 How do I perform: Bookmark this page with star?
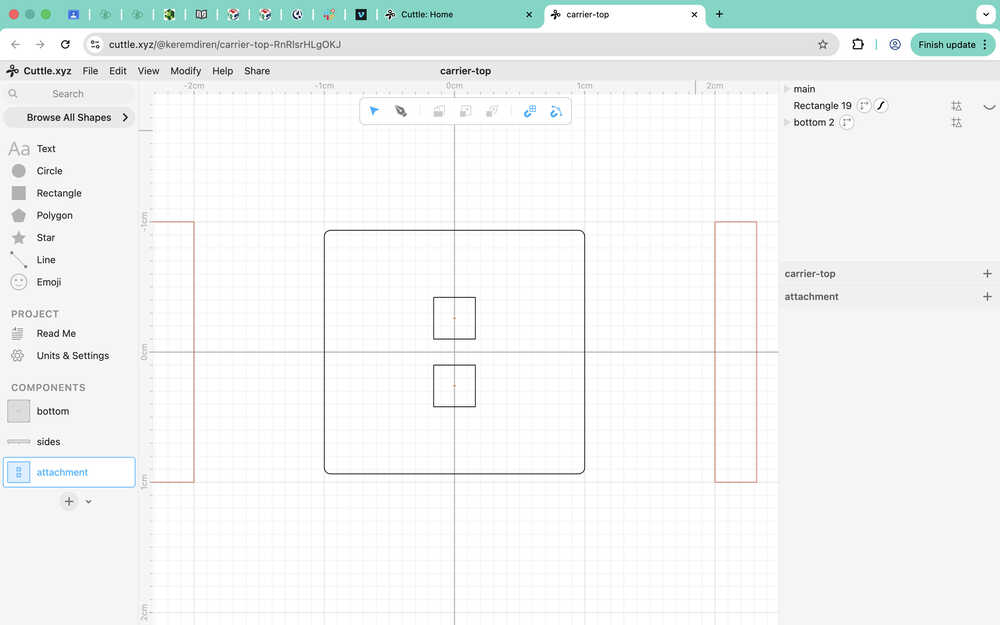(x=823, y=44)
